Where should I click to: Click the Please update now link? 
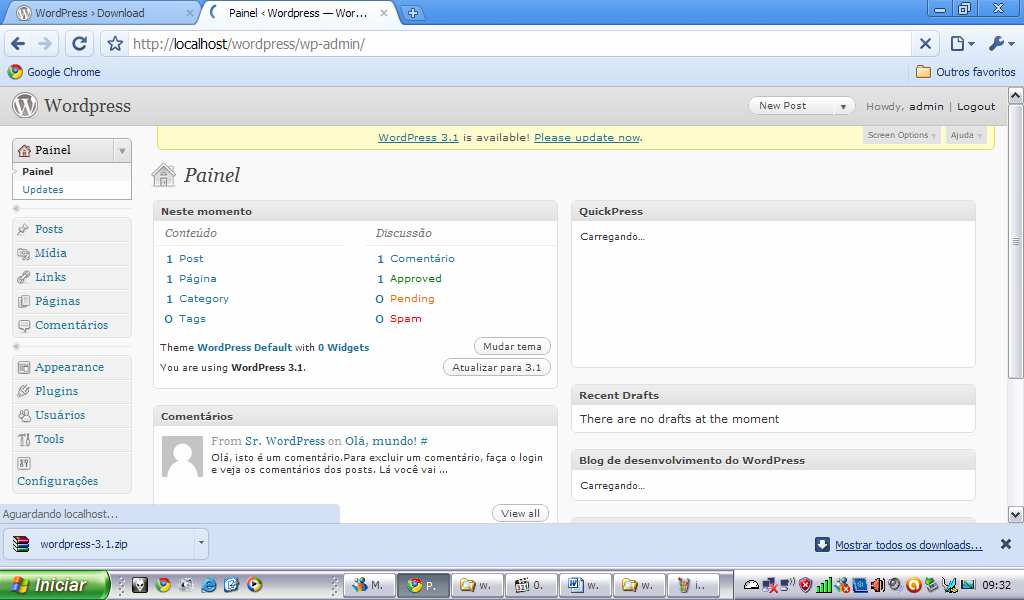[x=587, y=138]
